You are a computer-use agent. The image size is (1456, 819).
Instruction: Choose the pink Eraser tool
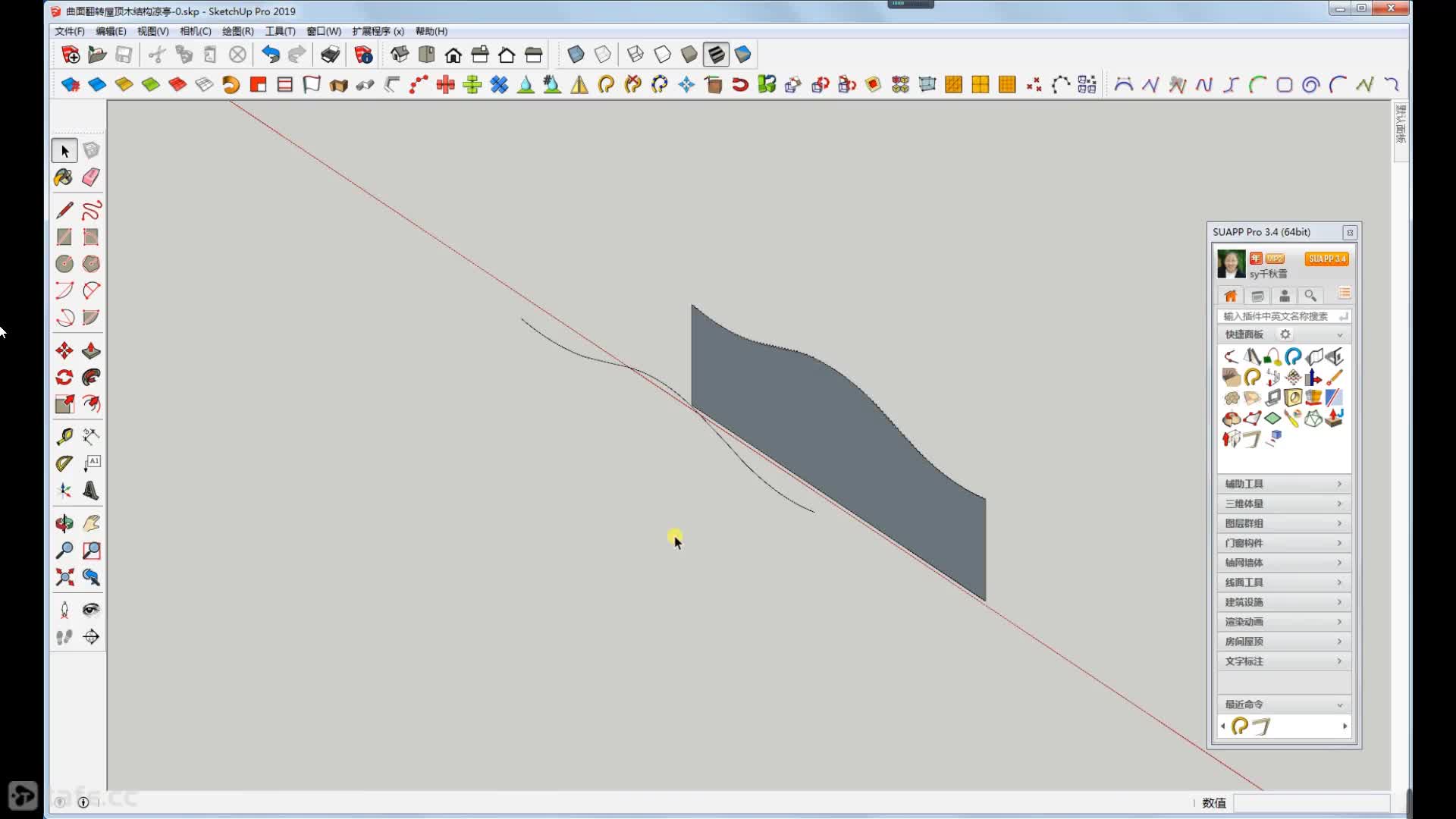91,177
